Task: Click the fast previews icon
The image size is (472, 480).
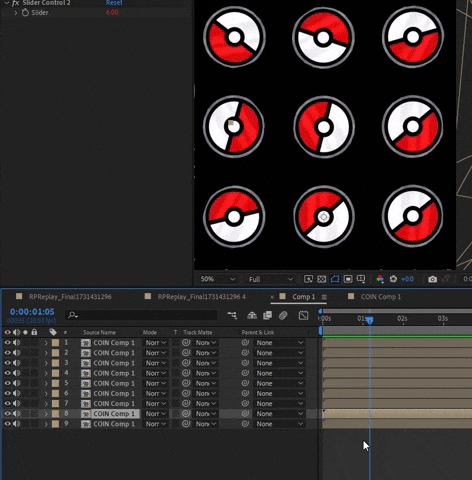Action: [308, 279]
